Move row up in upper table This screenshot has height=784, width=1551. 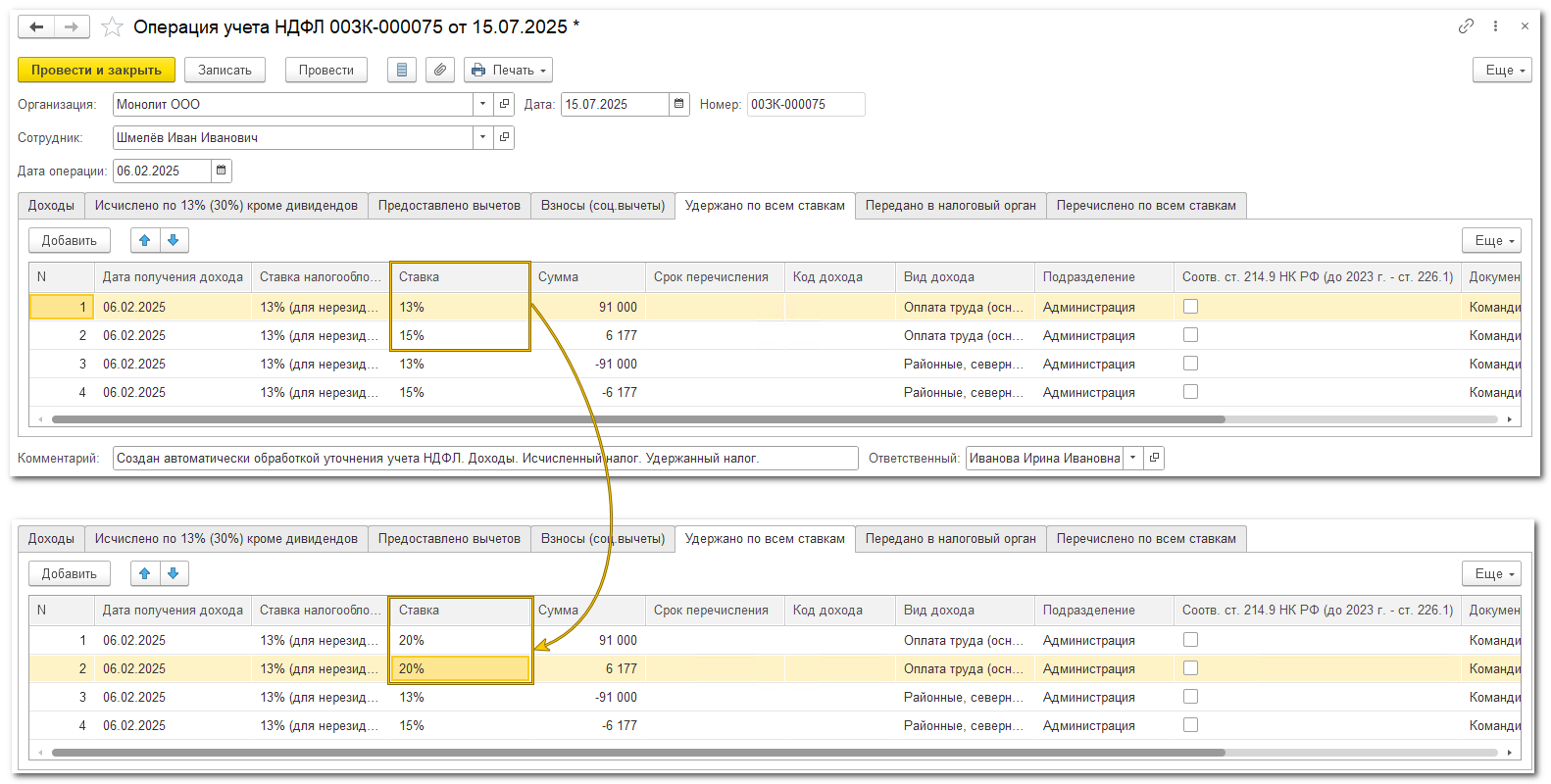coord(145,240)
